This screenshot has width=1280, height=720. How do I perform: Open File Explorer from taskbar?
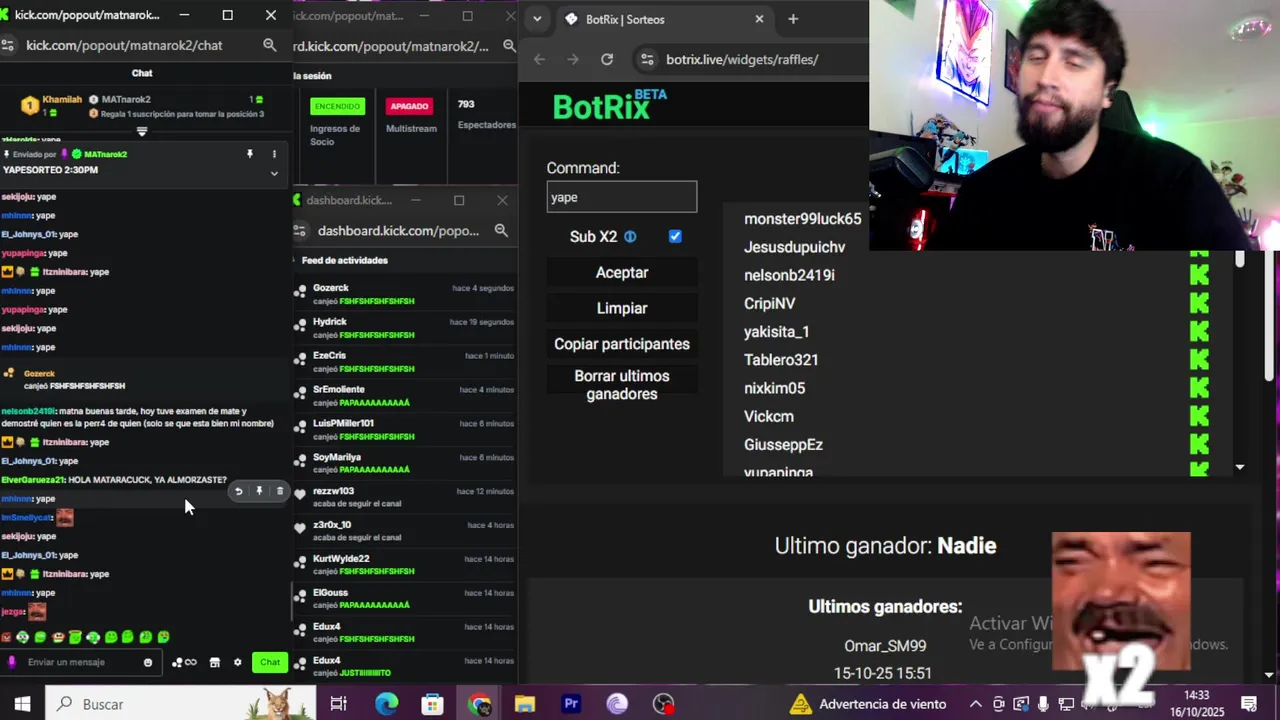(x=525, y=704)
